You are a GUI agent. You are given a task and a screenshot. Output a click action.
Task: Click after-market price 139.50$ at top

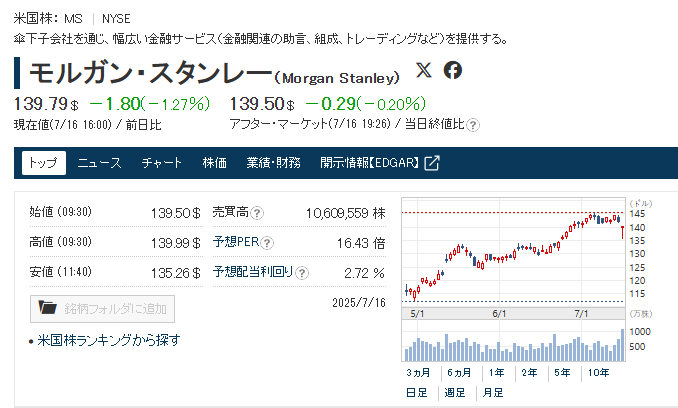(x=262, y=104)
